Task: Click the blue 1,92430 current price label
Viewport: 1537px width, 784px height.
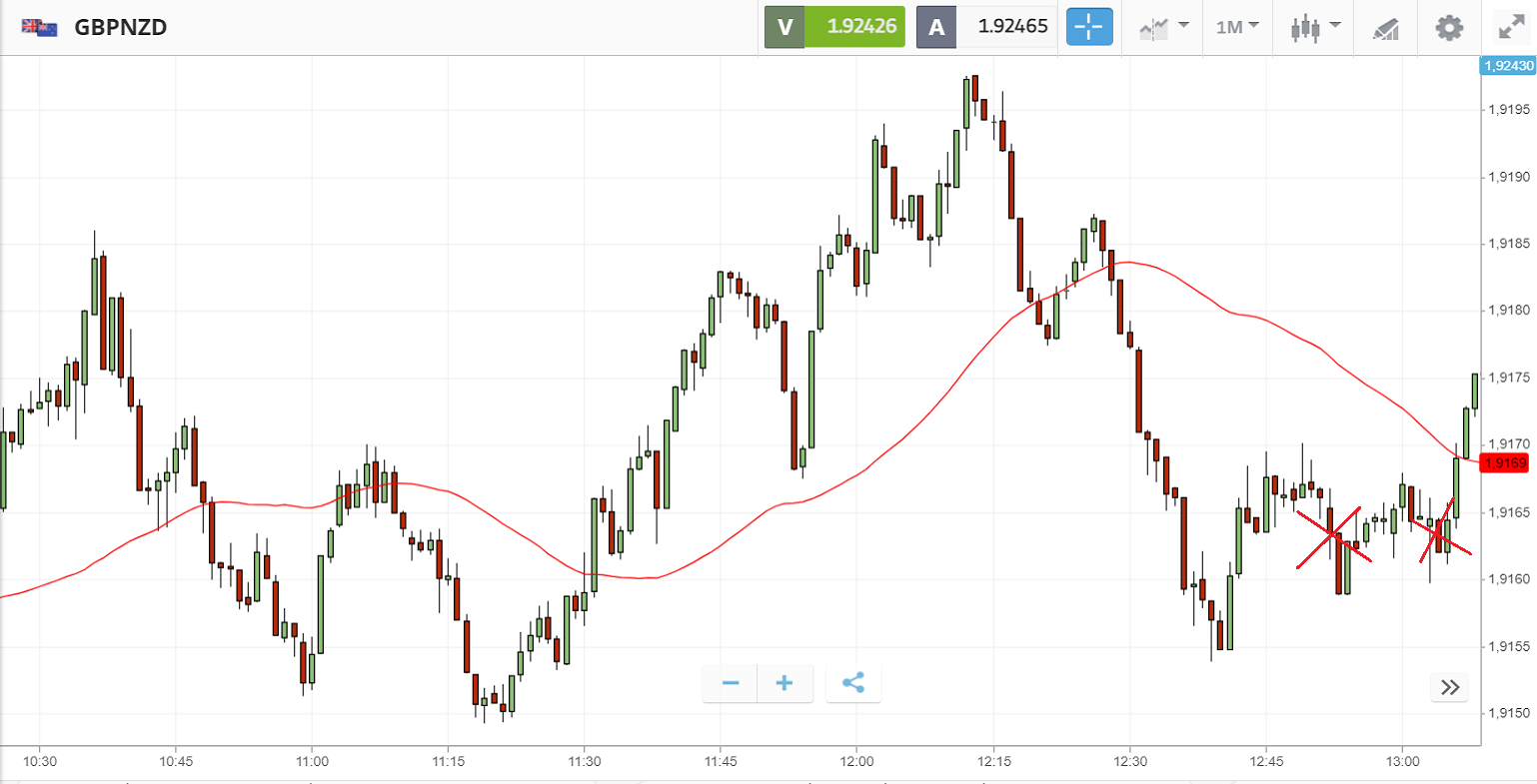Action: (x=1507, y=66)
